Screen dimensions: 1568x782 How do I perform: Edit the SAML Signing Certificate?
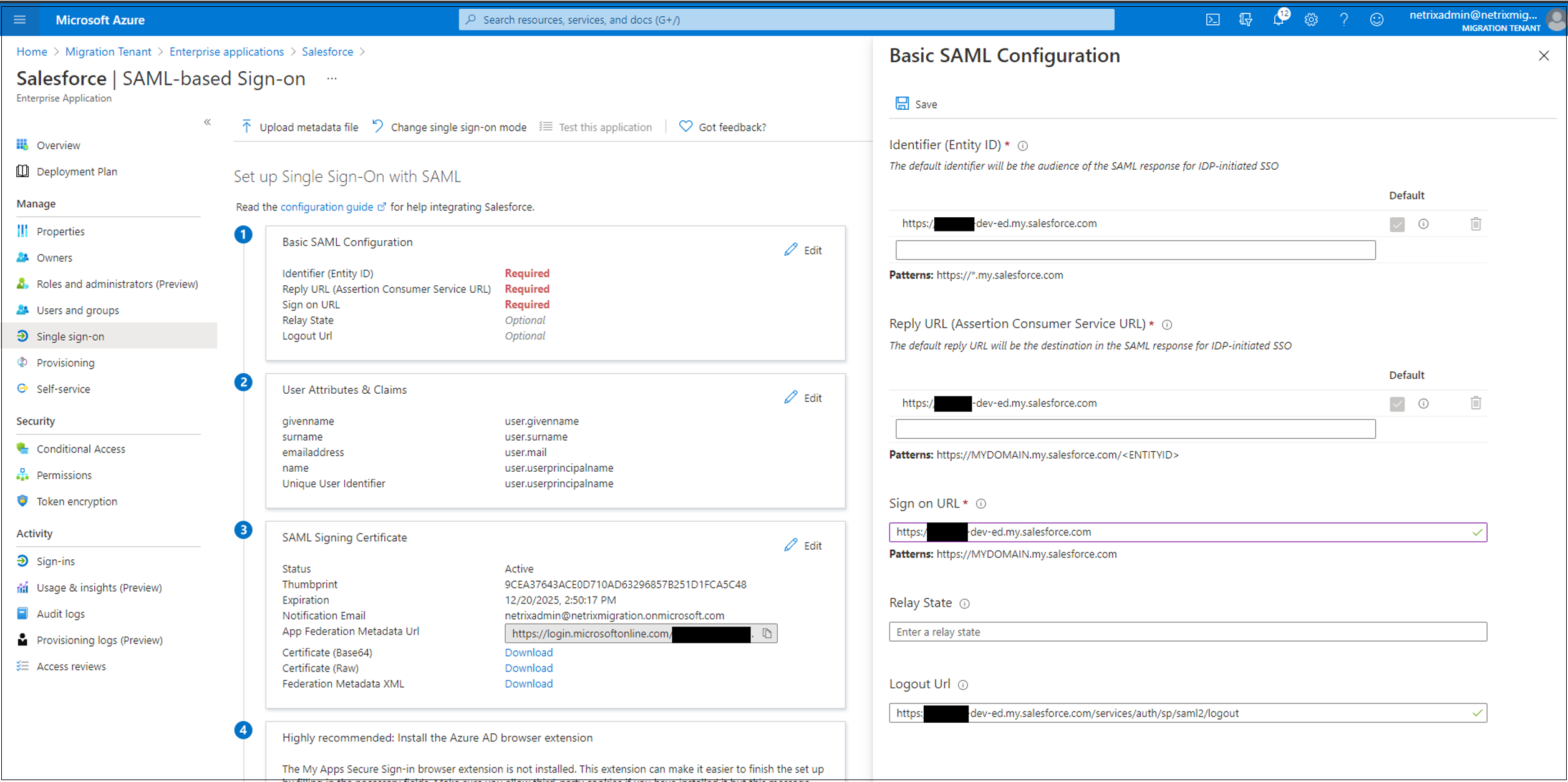[x=803, y=545]
